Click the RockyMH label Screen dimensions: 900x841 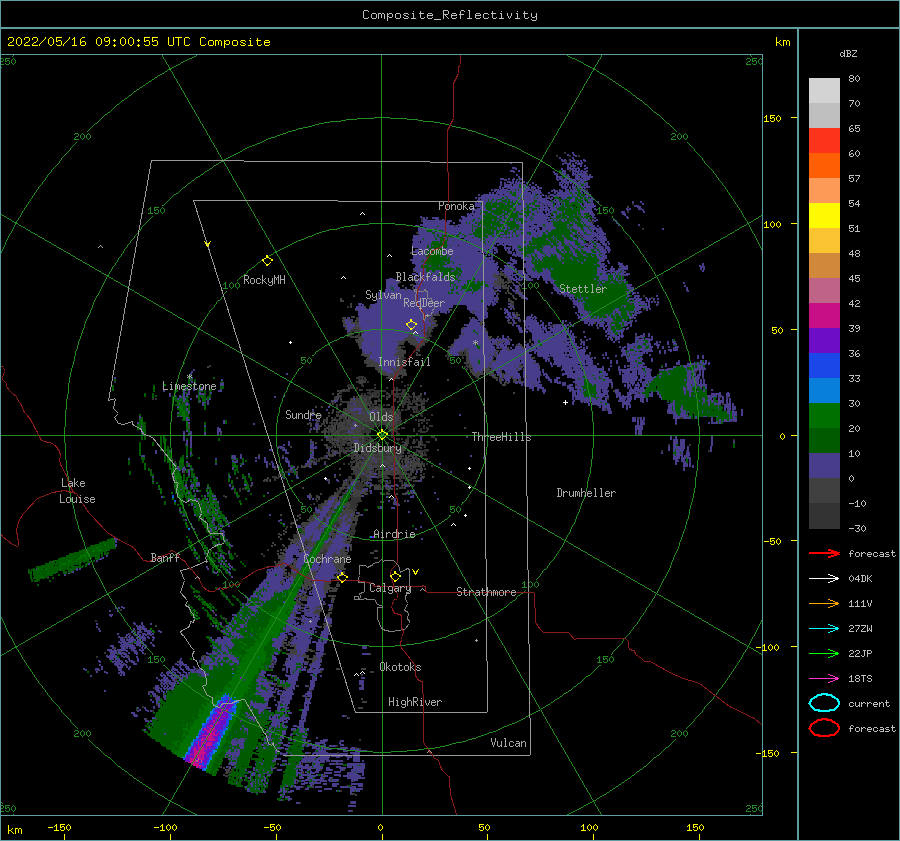tap(264, 280)
